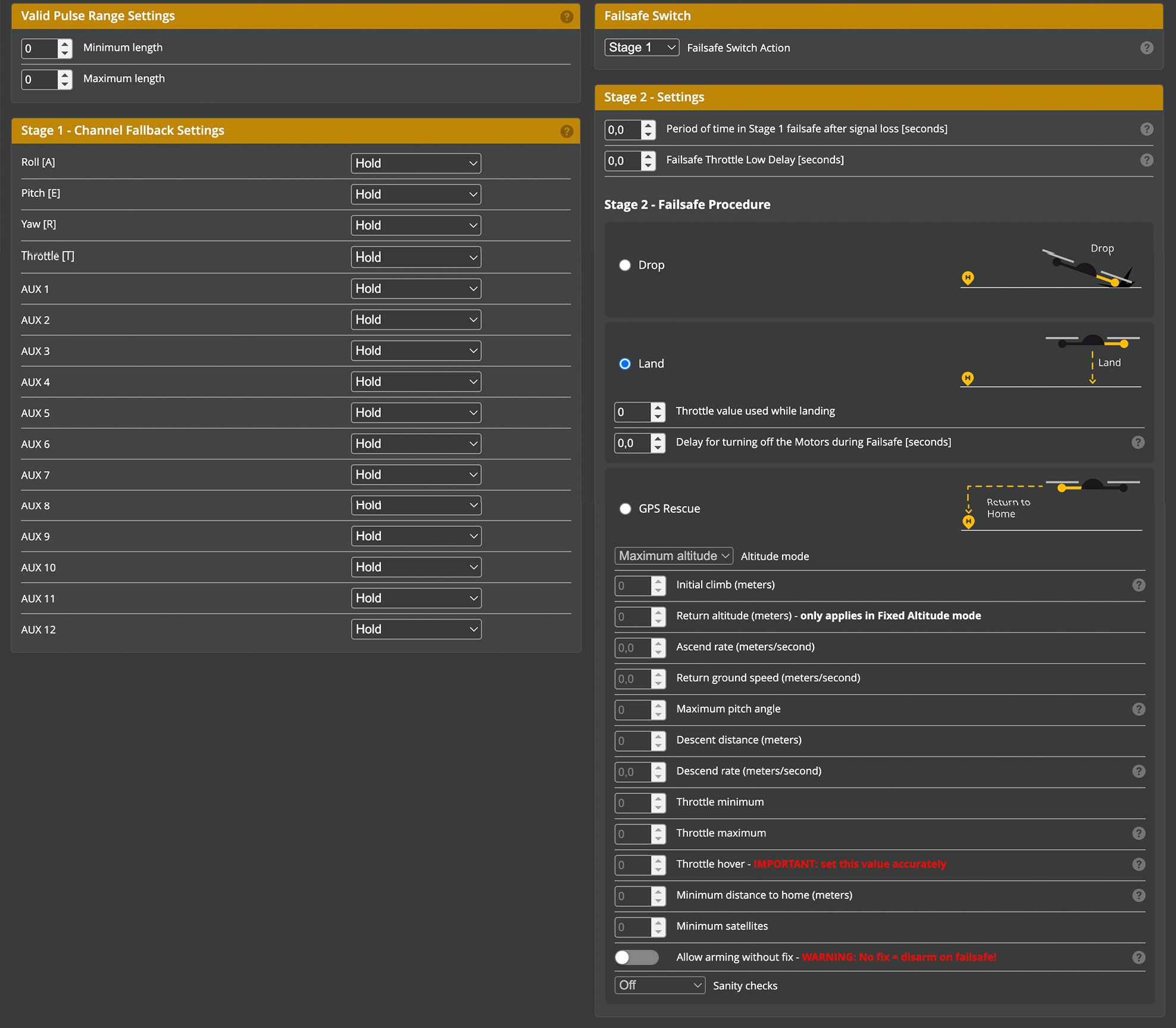Click help icon for Valid Pulse Range Settings
Image resolution: width=1176 pixels, height=1028 pixels.
pos(566,17)
